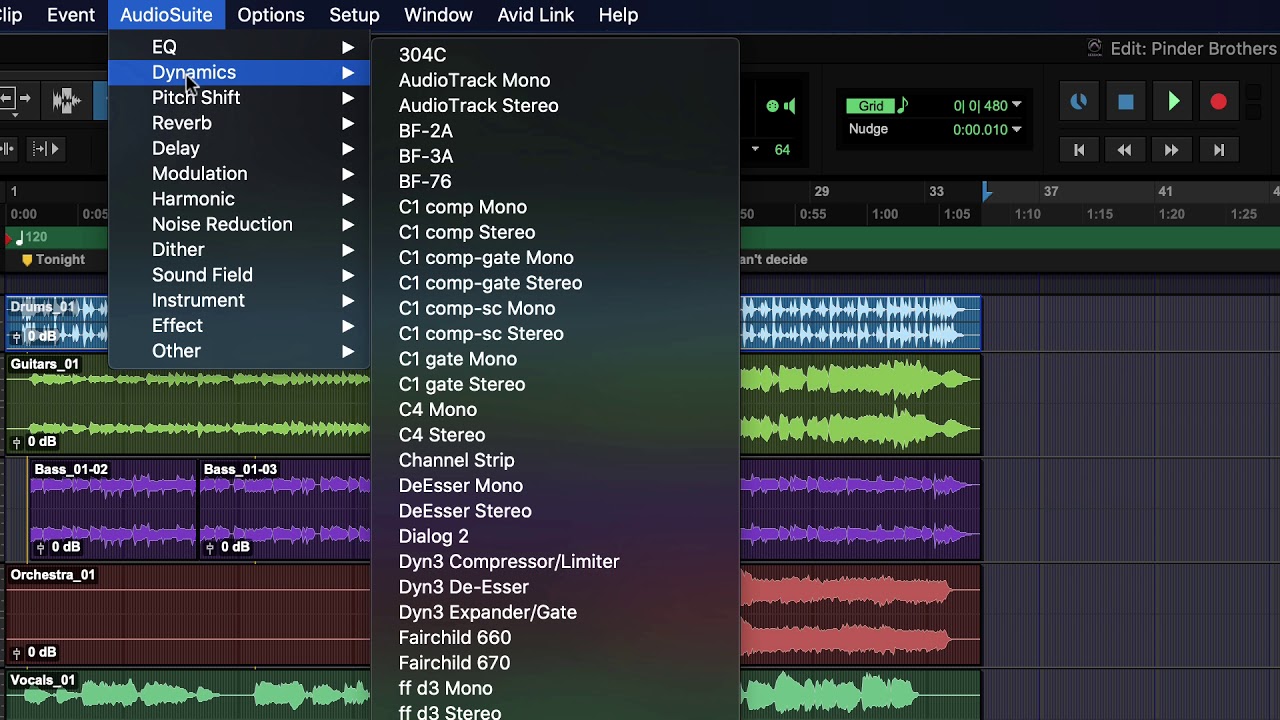Expand the Effect submenu
Image resolution: width=1280 pixels, height=720 pixels.
pos(239,326)
